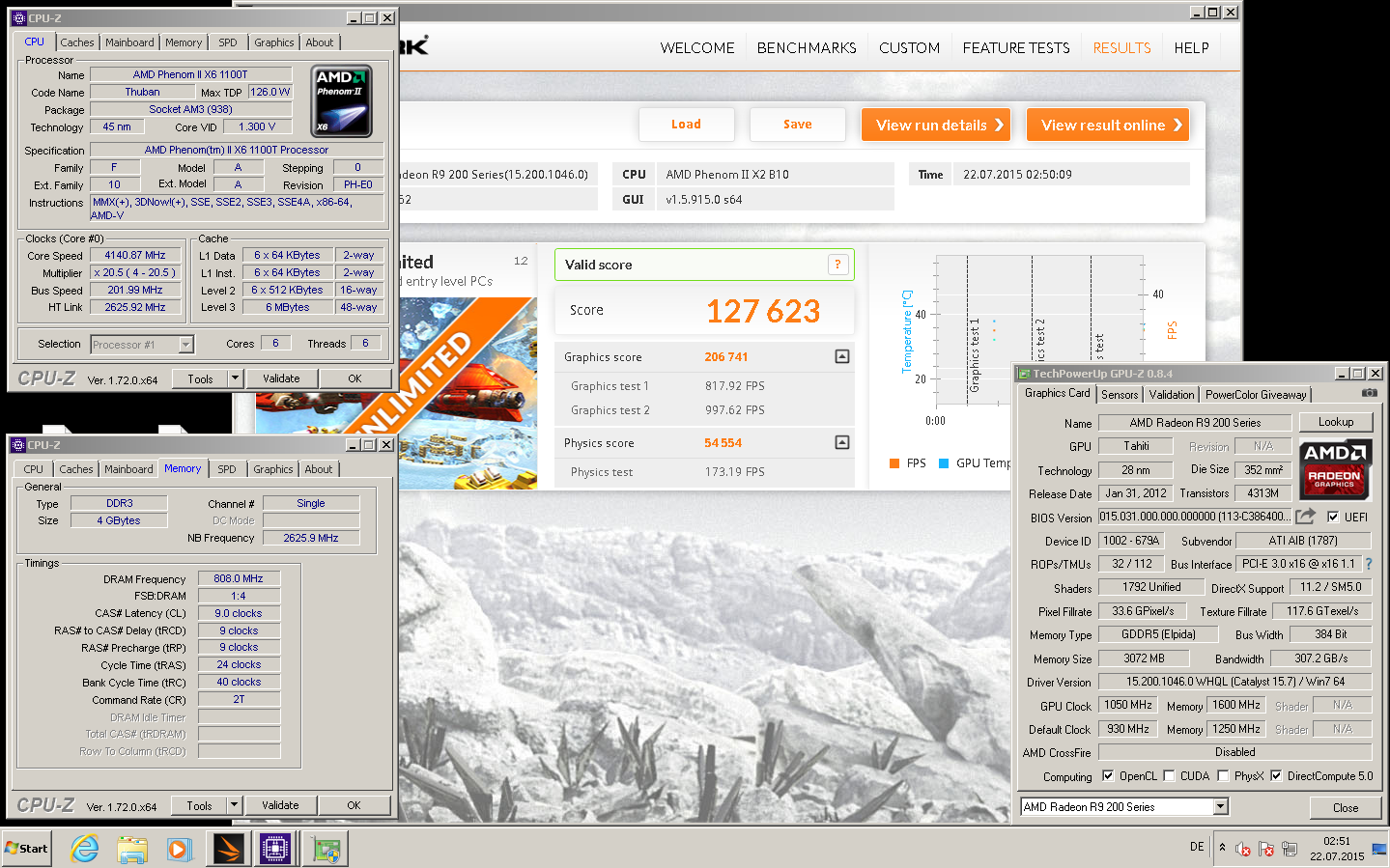Image resolution: width=1390 pixels, height=868 pixels.
Task: Click the AMD Phenom II logo in CPU-Z
Action: coord(342,101)
